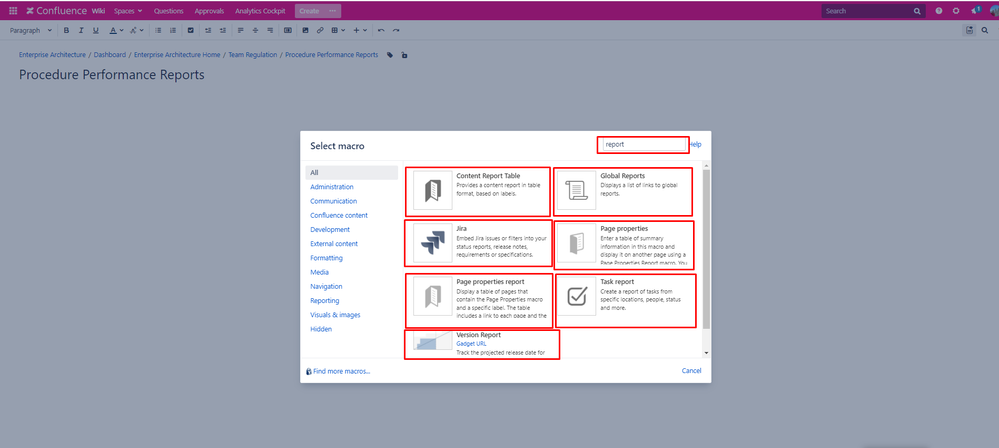Open Approvals in top navigation
Image resolution: width=999 pixels, height=448 pixels.
[x=209, y=11]
